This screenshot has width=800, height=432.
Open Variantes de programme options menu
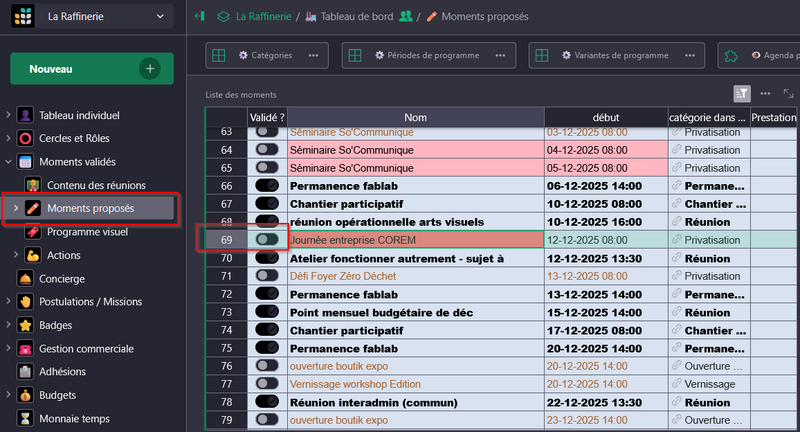689,55
